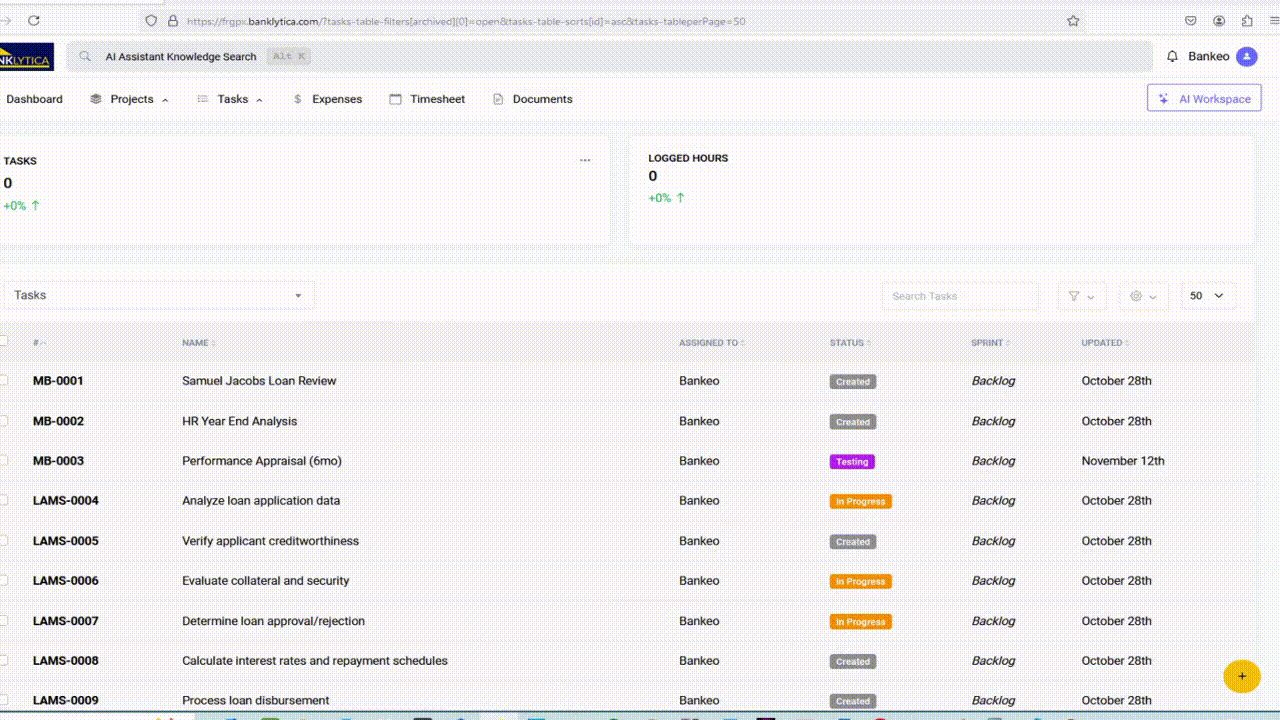The width and height of the screenshot is (1280, 720).
Task: Open the 50 per-page dropdown
Action: coord(1207,295)
